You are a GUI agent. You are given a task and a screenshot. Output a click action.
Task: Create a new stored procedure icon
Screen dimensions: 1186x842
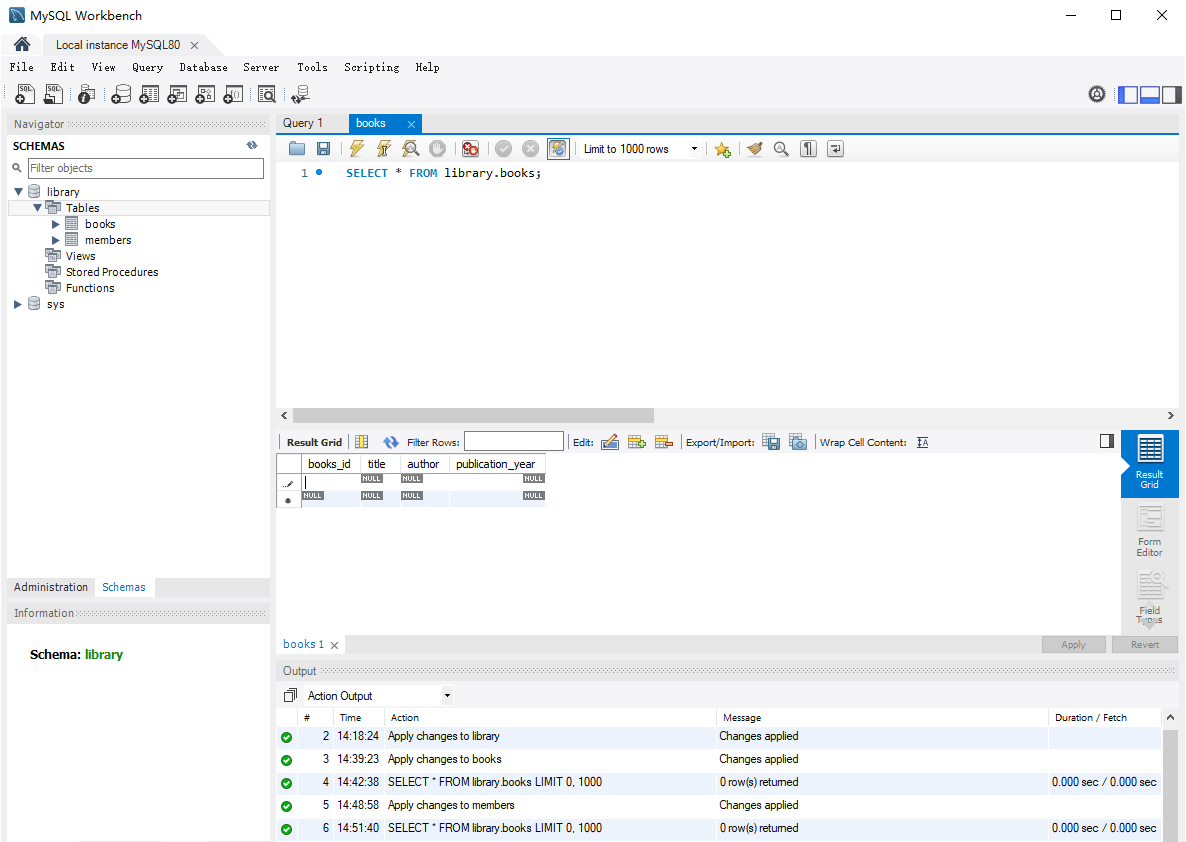pos(205,95)
